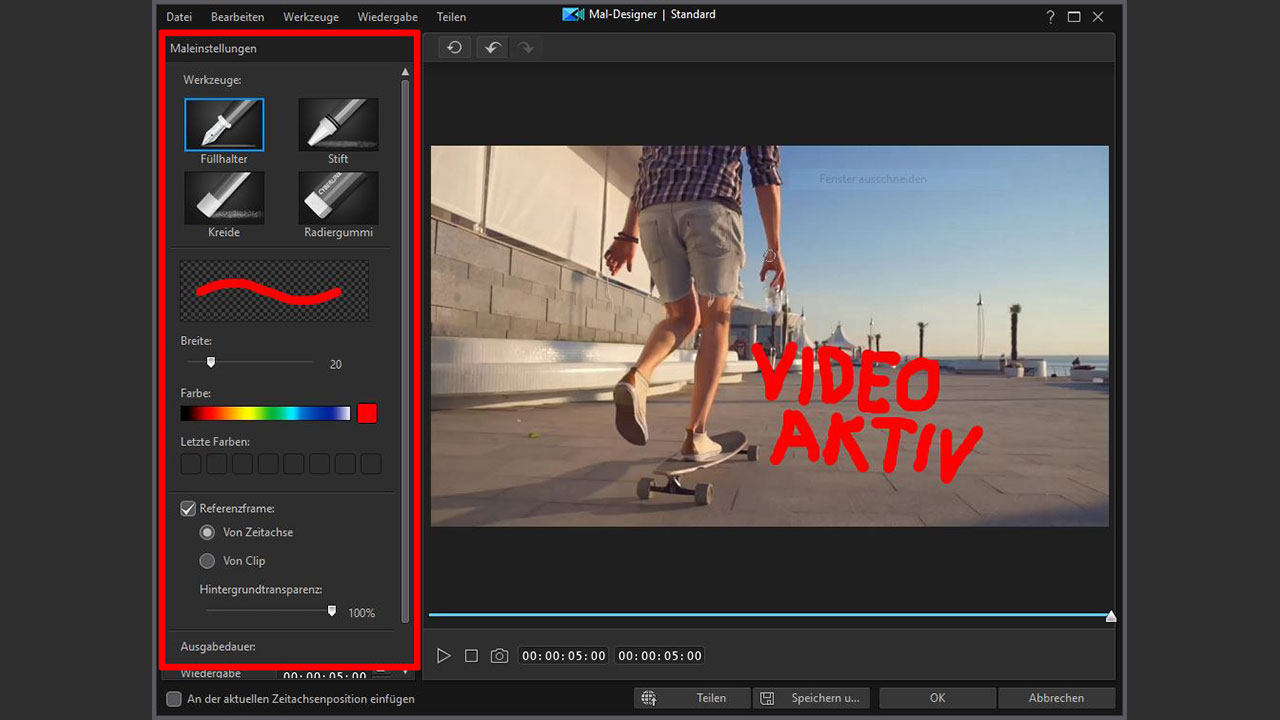Image resolution: width=1280 pixels, height=720 pixels.
Task: Confirm with the OK button
Action: click(937, 698)
